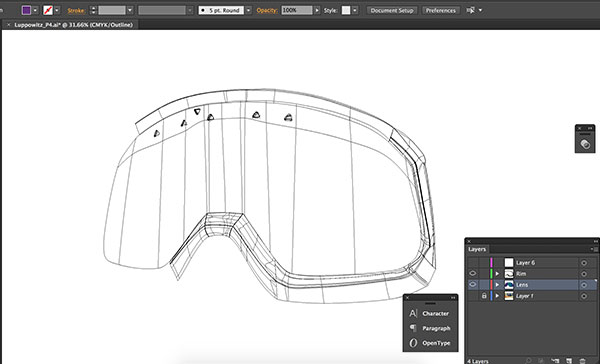
Task: Click the orange Stroke label link
Action: click(x=77, y=11)
